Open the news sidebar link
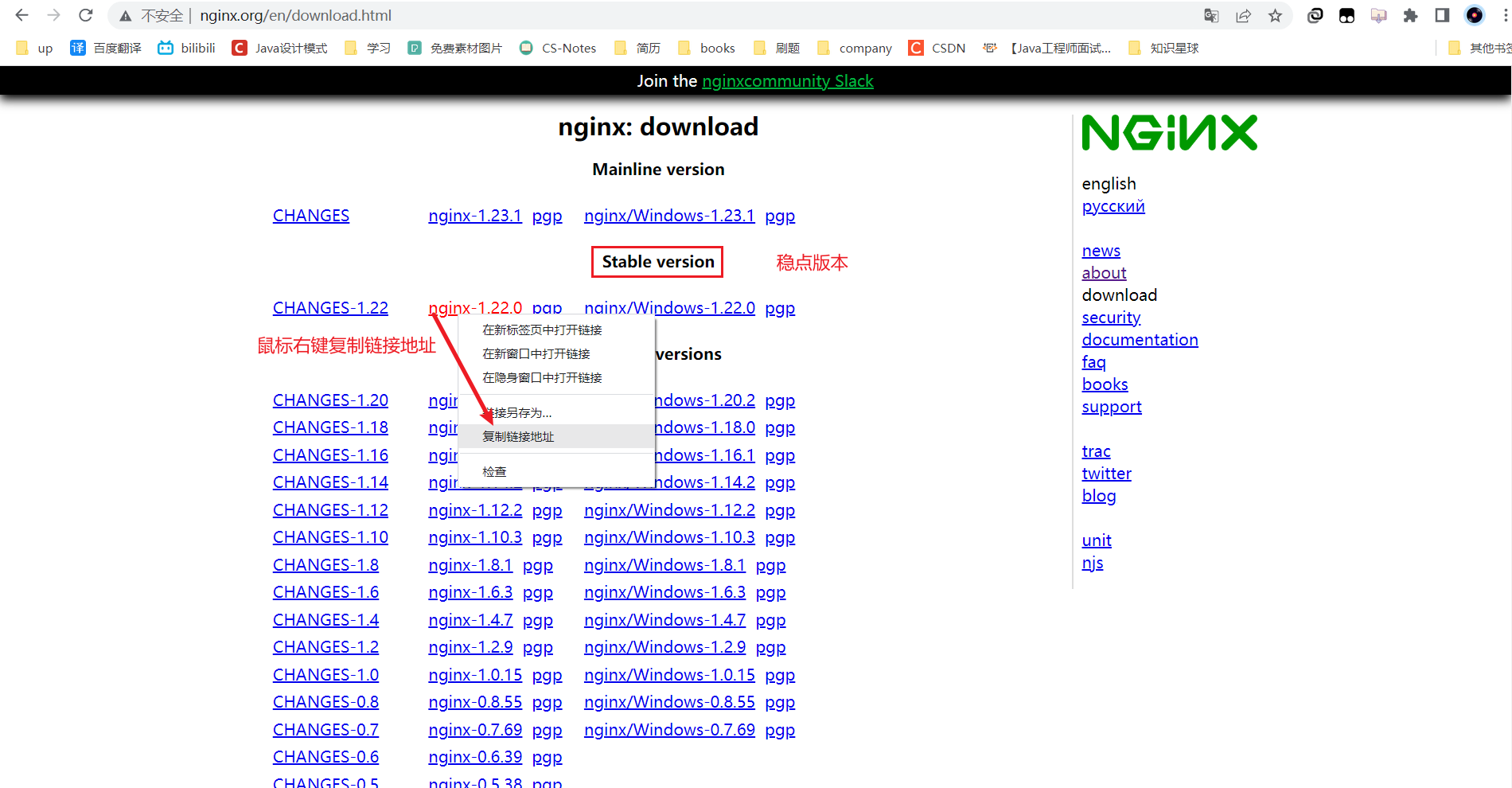Screen dimensions: 1512x788 point(1101,251)
